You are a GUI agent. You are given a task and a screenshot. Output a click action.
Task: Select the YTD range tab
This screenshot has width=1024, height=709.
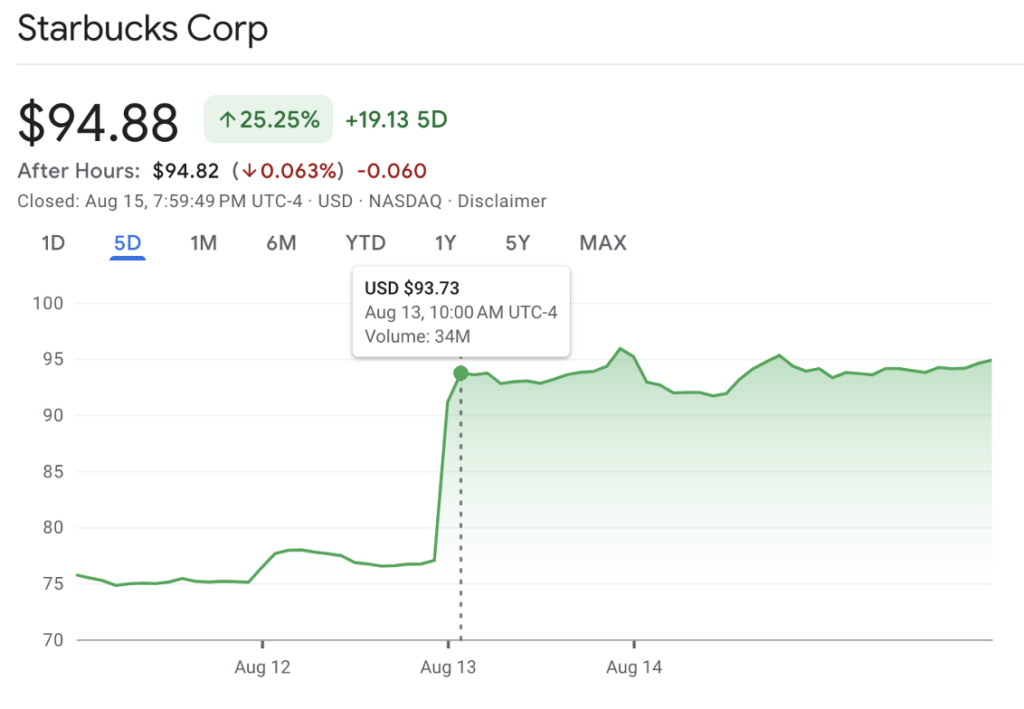(365, 243)
